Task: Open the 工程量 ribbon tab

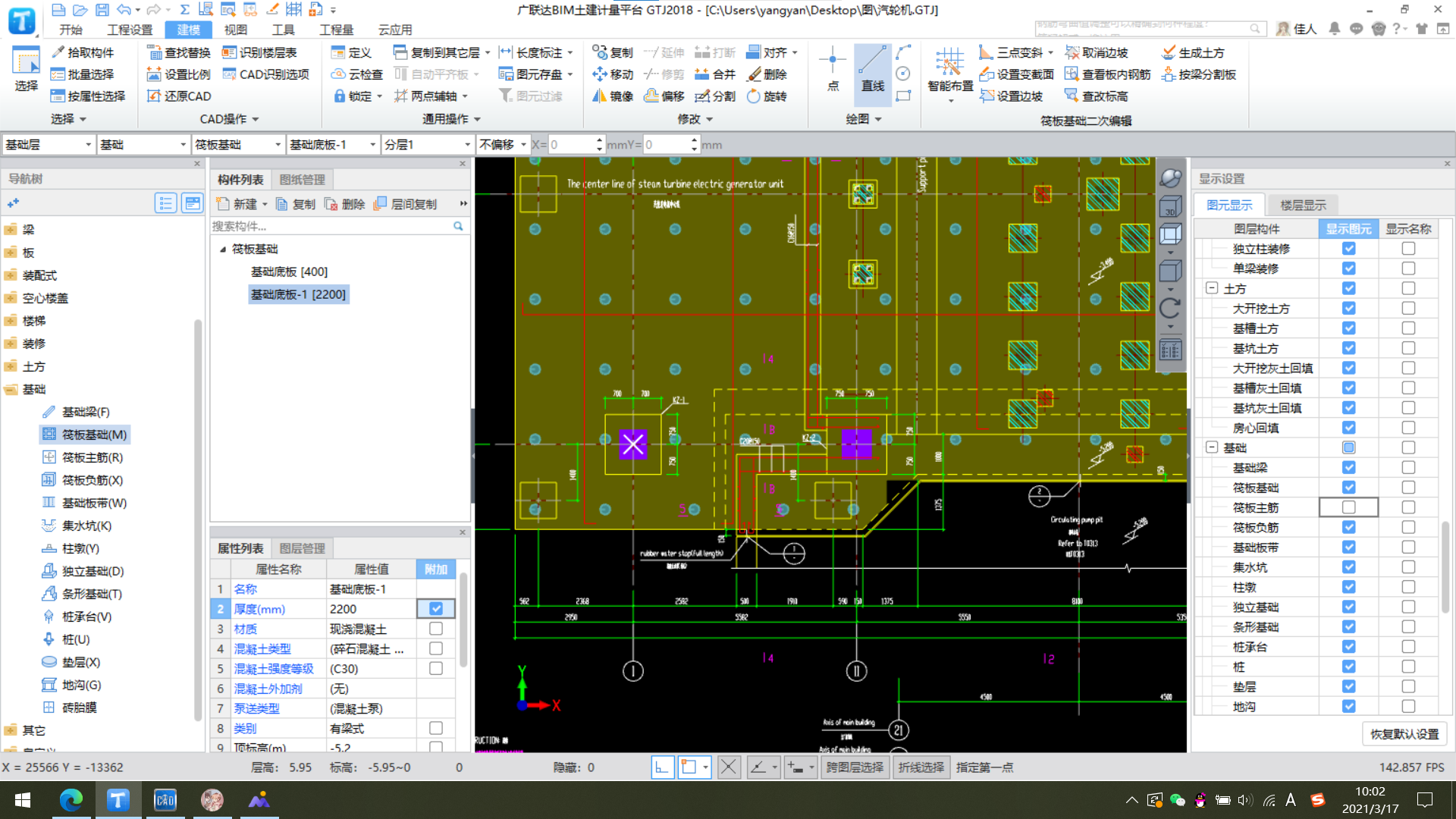Action: tap(336, 30)
